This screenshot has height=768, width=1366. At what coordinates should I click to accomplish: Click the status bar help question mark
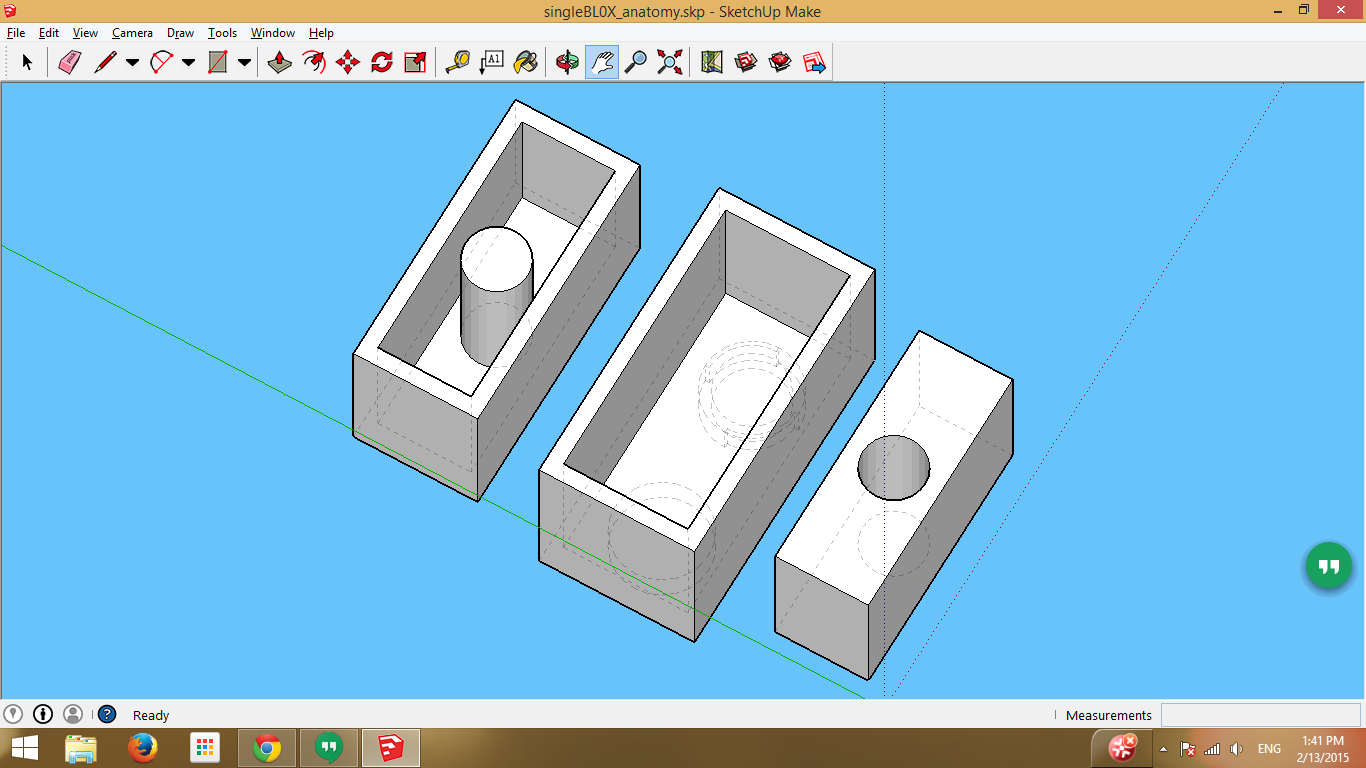[x=105, y=714]
